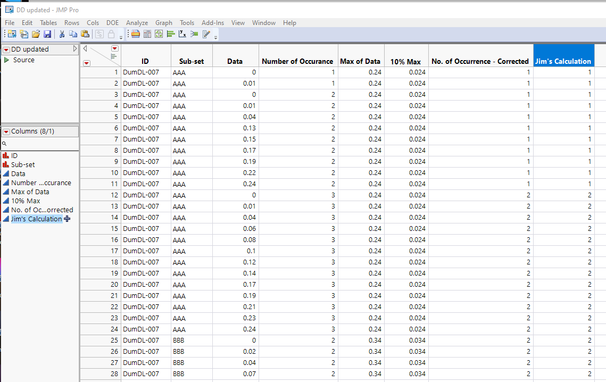Open the Add-Ins menu
The height and width of the screenshot is (382, 606).
click(x=213, y=23)
